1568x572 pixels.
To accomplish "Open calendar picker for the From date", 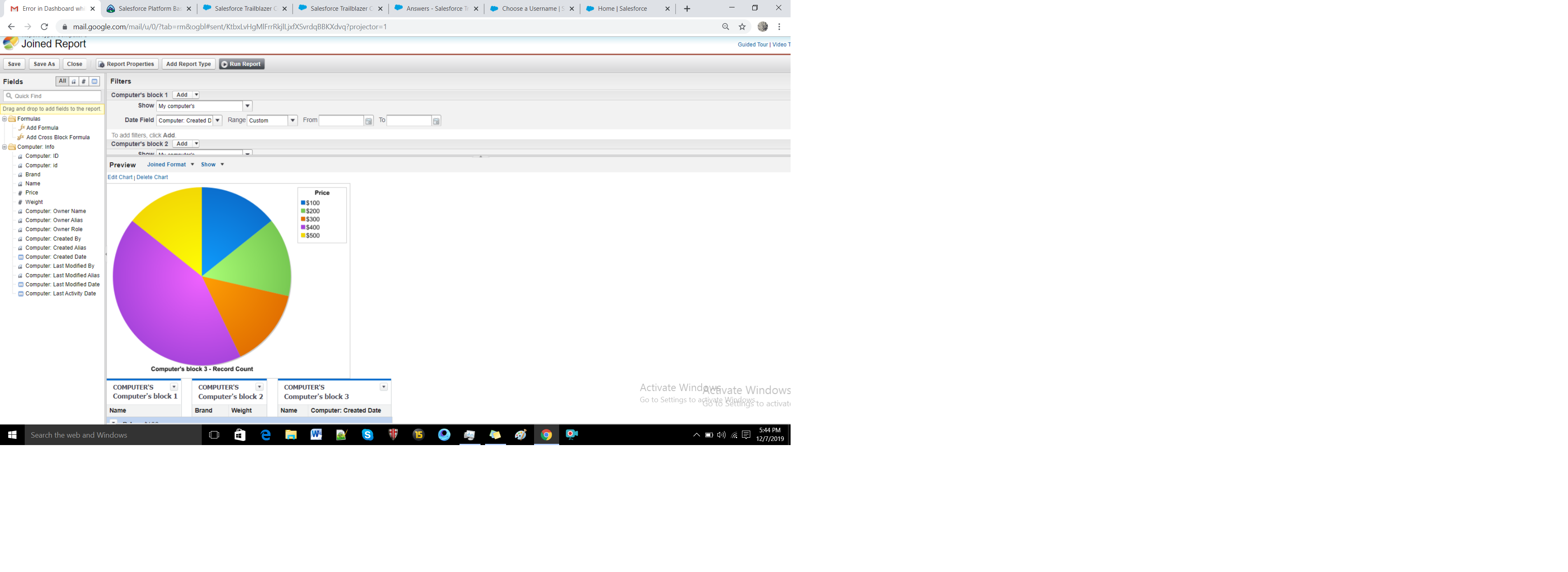I will [368, 121].
